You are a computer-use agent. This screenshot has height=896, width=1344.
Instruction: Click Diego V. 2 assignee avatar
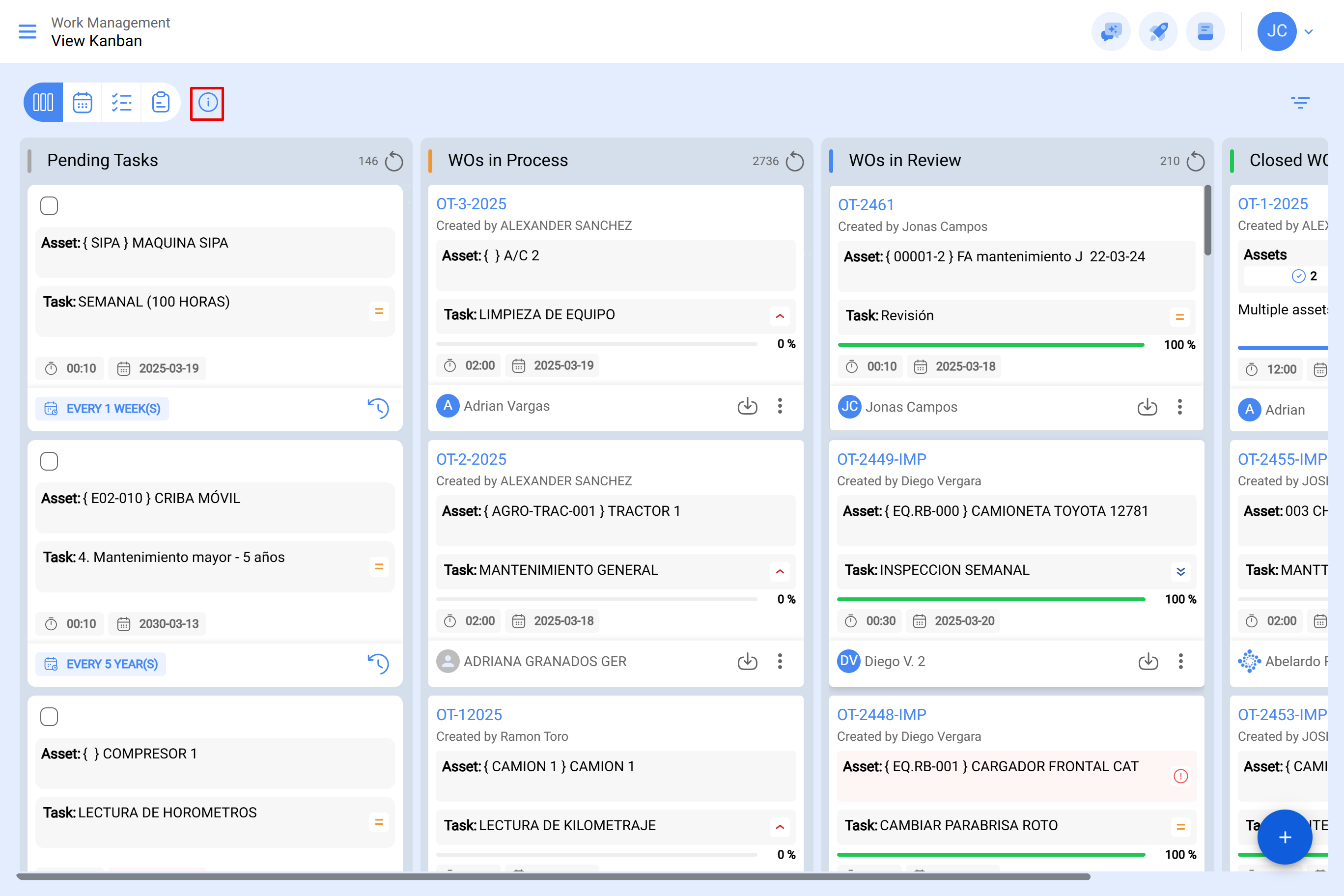[848, 662]
